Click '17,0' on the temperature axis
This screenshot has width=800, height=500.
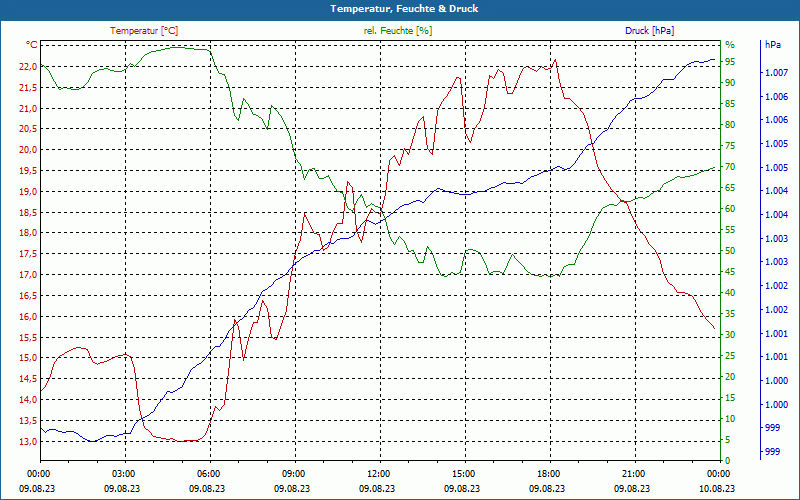28,275
